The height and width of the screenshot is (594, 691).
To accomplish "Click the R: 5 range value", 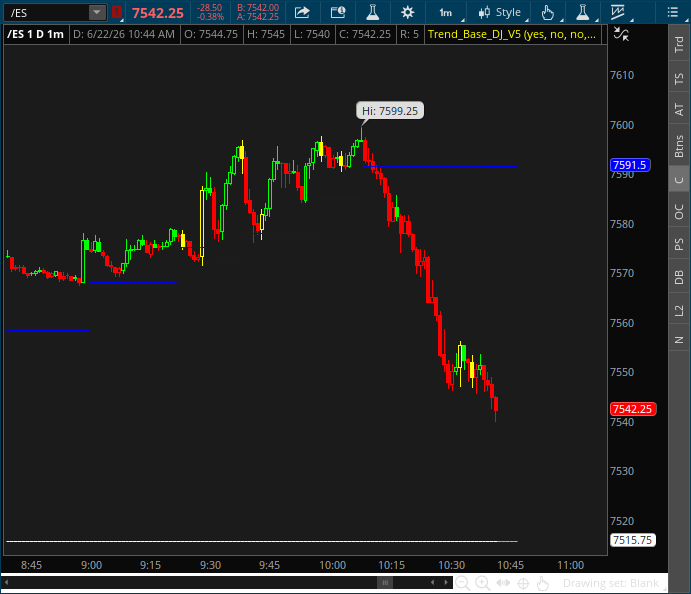I will coord(409,34).
